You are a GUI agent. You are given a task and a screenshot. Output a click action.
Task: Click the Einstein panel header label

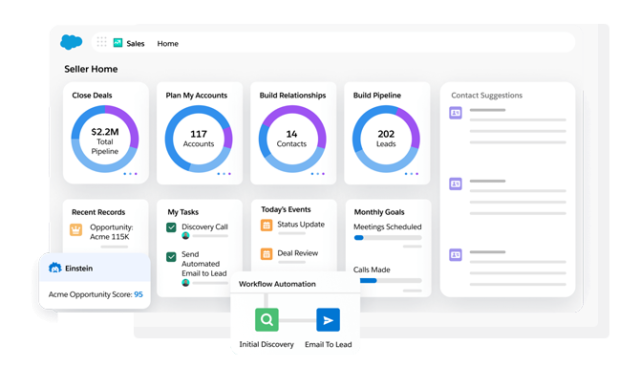pyautogui.click(x=79, y=268)
